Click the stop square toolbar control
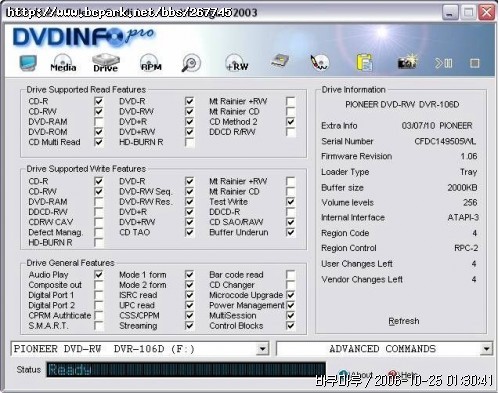Viewport: 500px width, 393px height. 474,63
